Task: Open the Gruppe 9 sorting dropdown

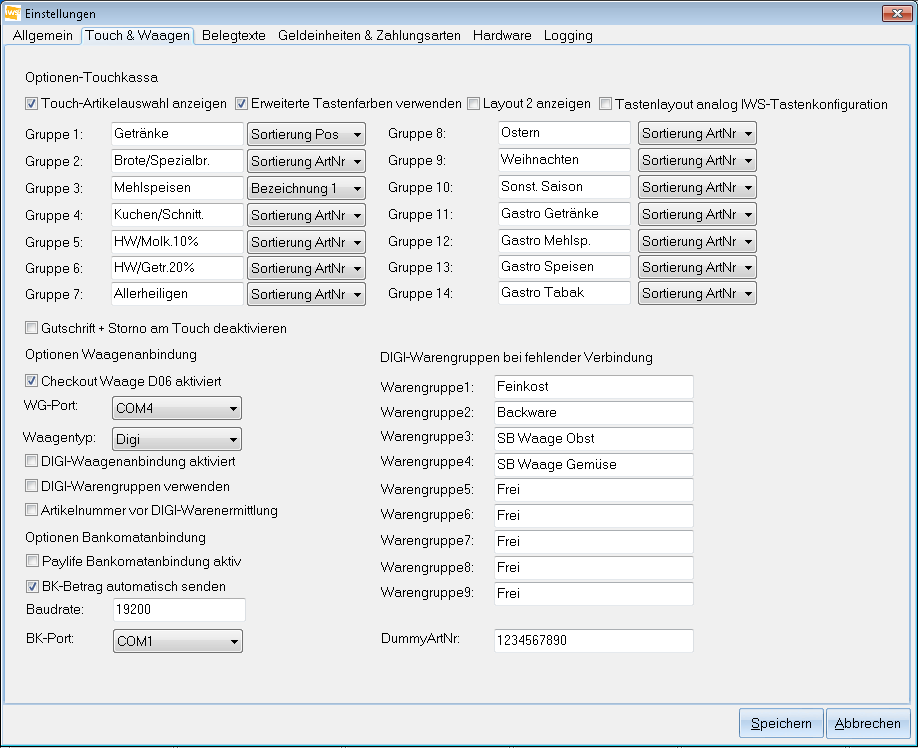Action: [697, 160]
